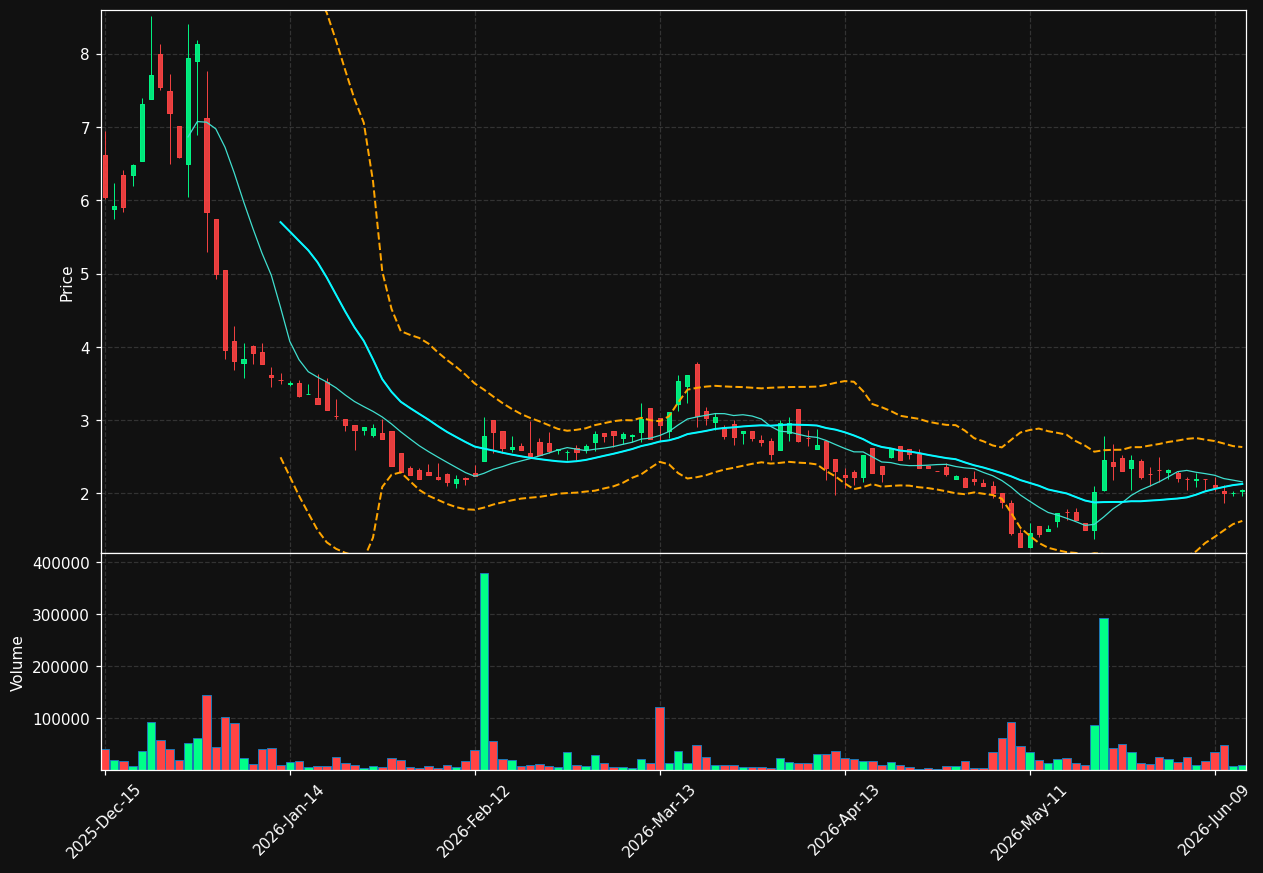The width and height of the screenshot is (1263, 873).
Task: Click the Volume axis label
Action: (x=18, y=663)
